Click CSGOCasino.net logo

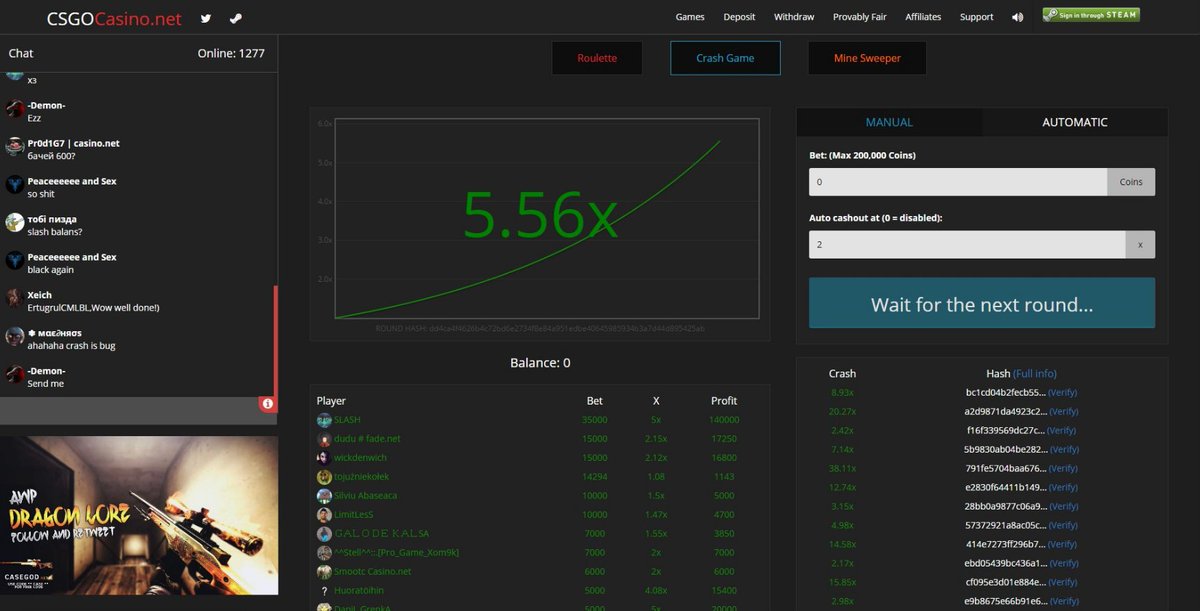[114, 18]
